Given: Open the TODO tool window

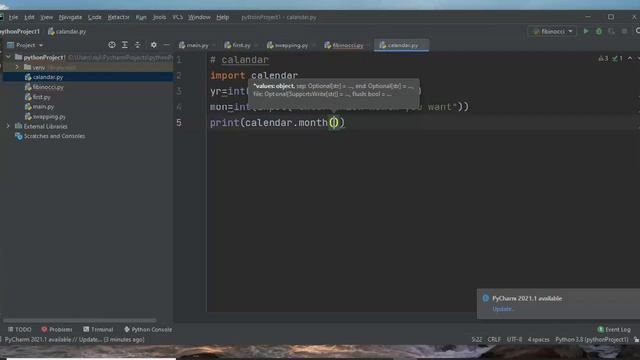Looking at the screenshot, I should click(x=19, y=329).
